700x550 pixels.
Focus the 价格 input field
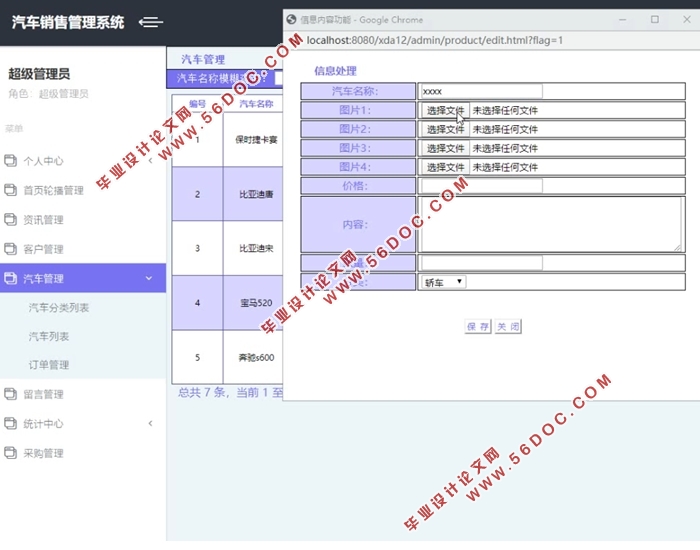coord(482,186)
